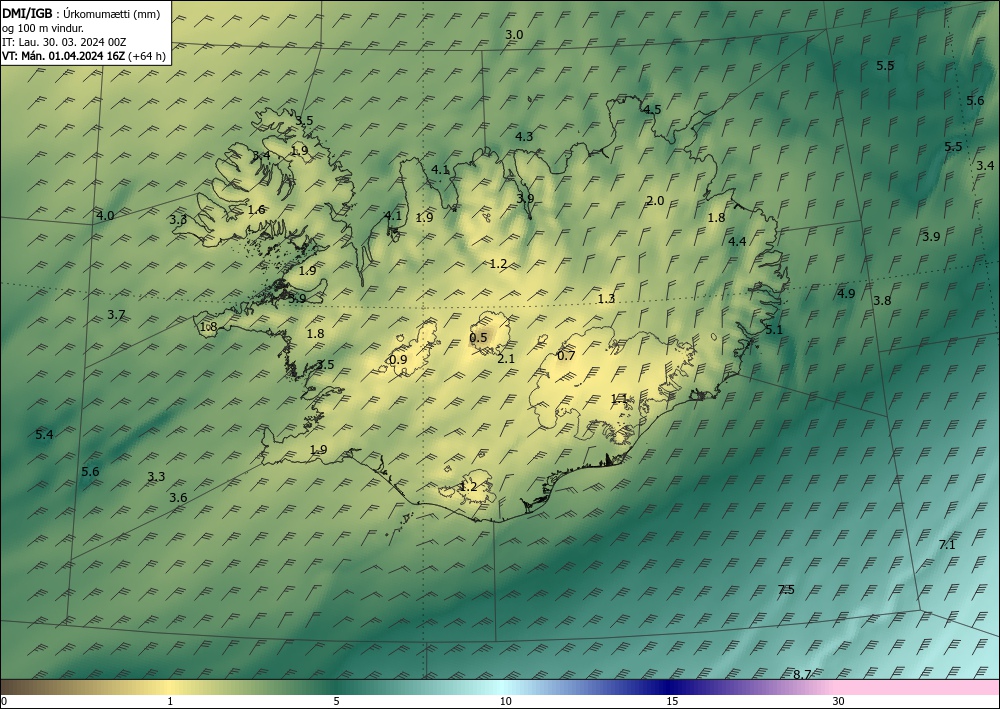
Task: Click the map value "3.6"
Action: click(x=179, y=498)
